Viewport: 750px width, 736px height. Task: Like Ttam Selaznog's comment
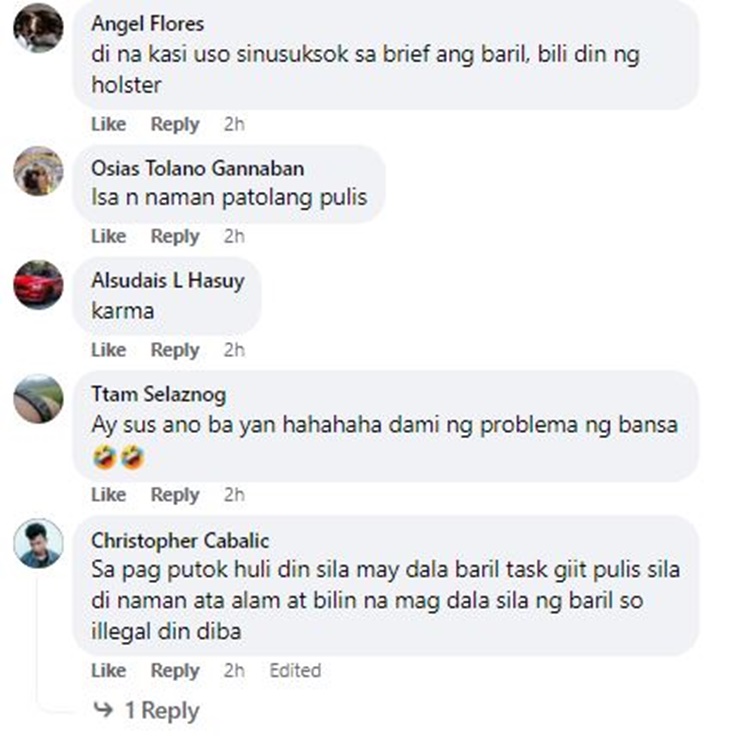click(x=109, y=494)
